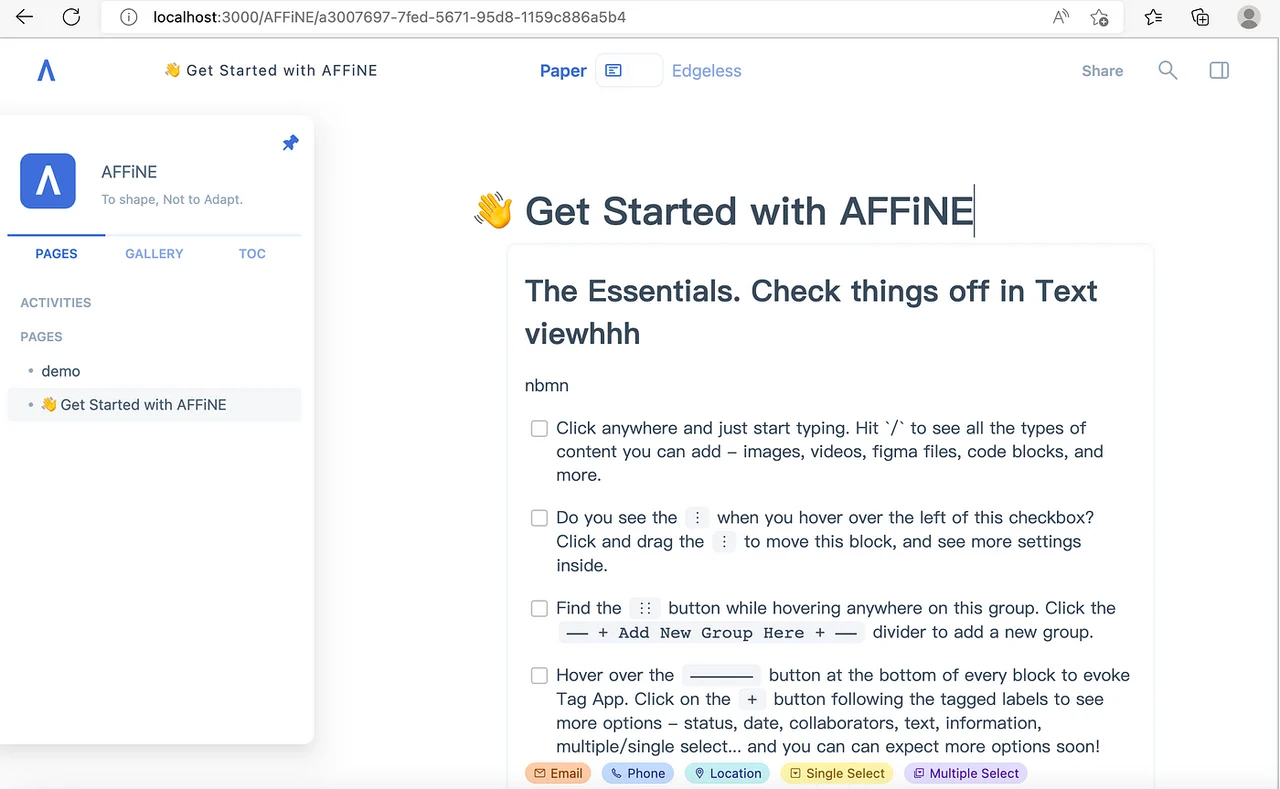The image size is (1280, 789).
Task: Click the Email tag
Action: pos(558,773)
